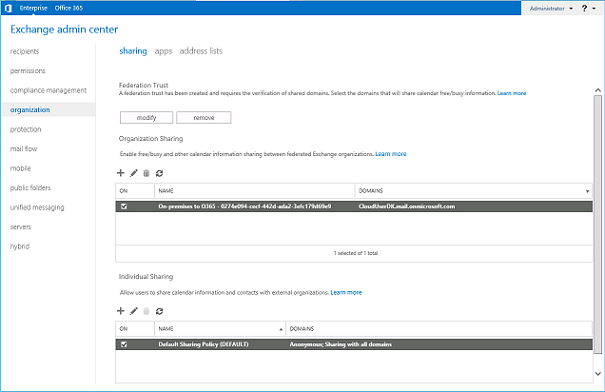Expand the arrow next to help icon
Viewport: 605px width, 392px height.
[x=594, y=8]
